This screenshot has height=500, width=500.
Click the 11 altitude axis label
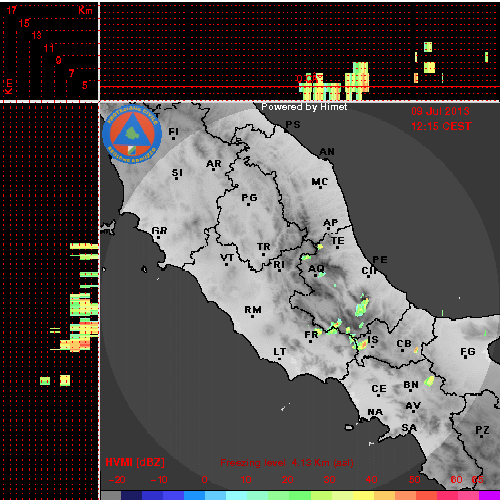49,48
